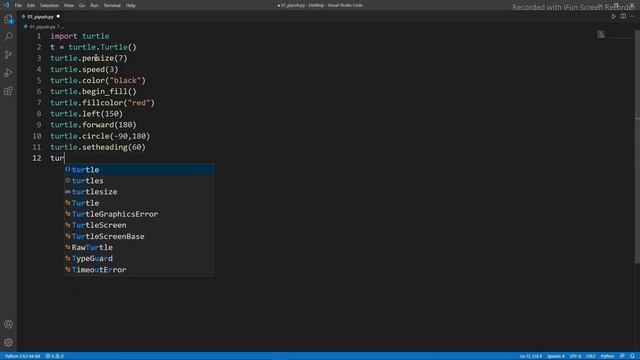
Task: Choose 'TimeoutError' suggestion
Action: (x=139, y=269)
